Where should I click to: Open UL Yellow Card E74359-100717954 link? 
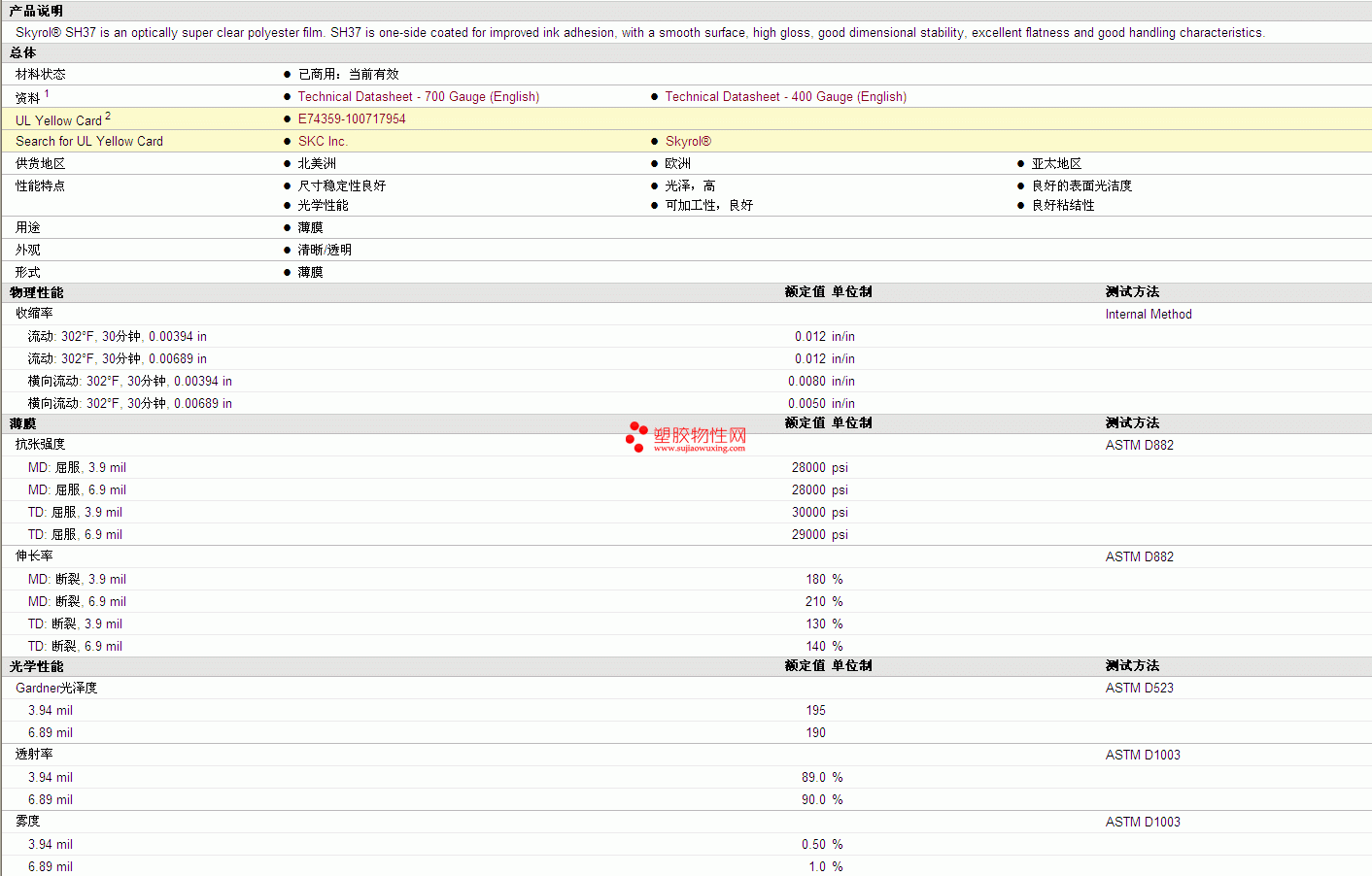352,118
